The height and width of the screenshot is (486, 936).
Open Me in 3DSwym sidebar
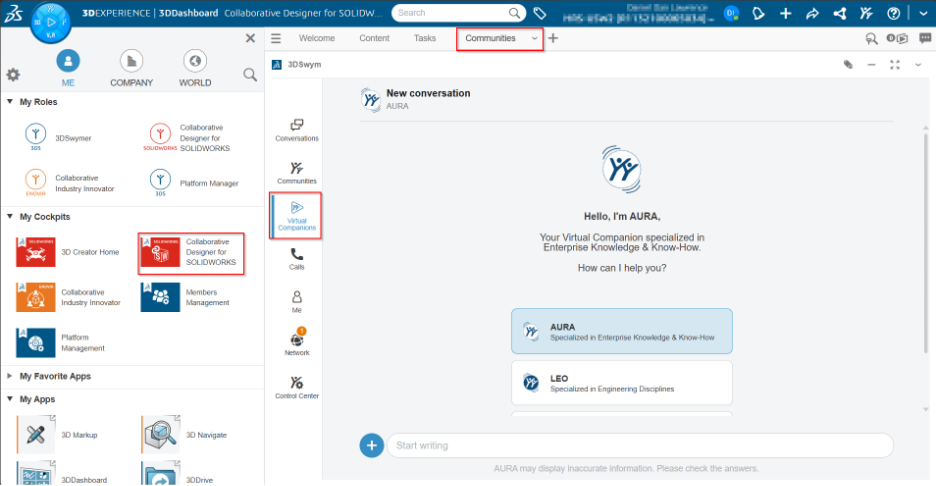pyautogui.click(x=297, y=302)
